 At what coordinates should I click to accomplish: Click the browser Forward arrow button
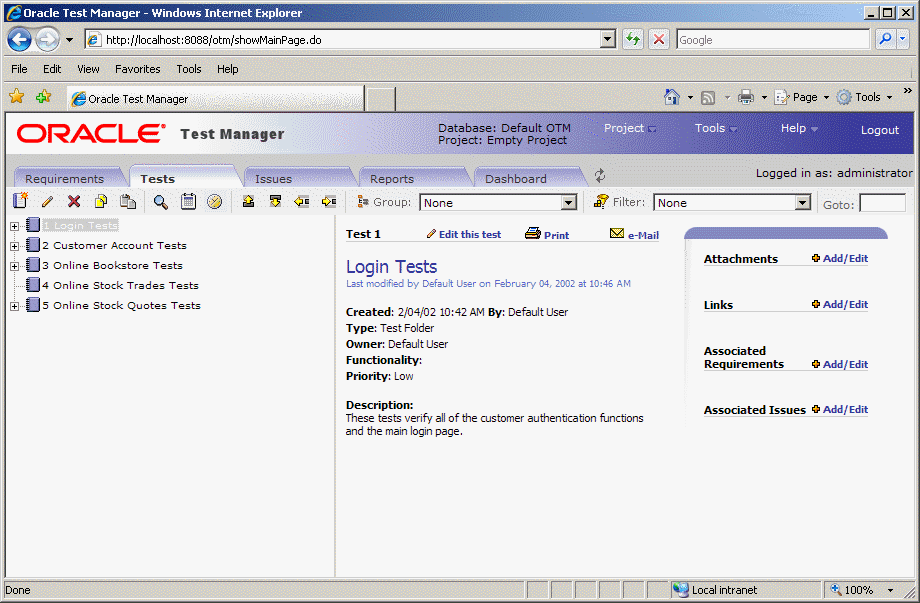point(48,40)
